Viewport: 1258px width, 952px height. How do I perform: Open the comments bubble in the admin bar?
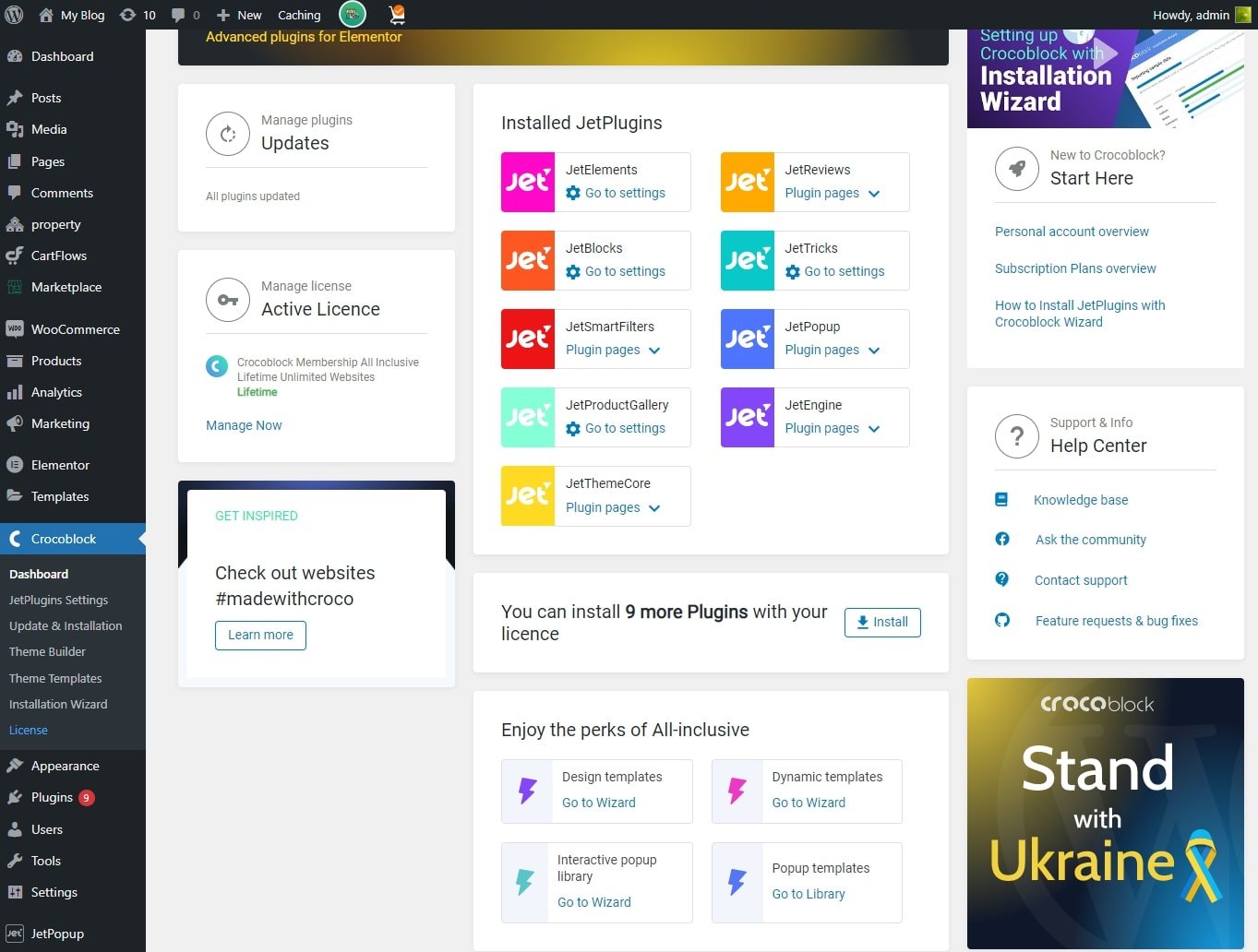(x=186, y=15)
